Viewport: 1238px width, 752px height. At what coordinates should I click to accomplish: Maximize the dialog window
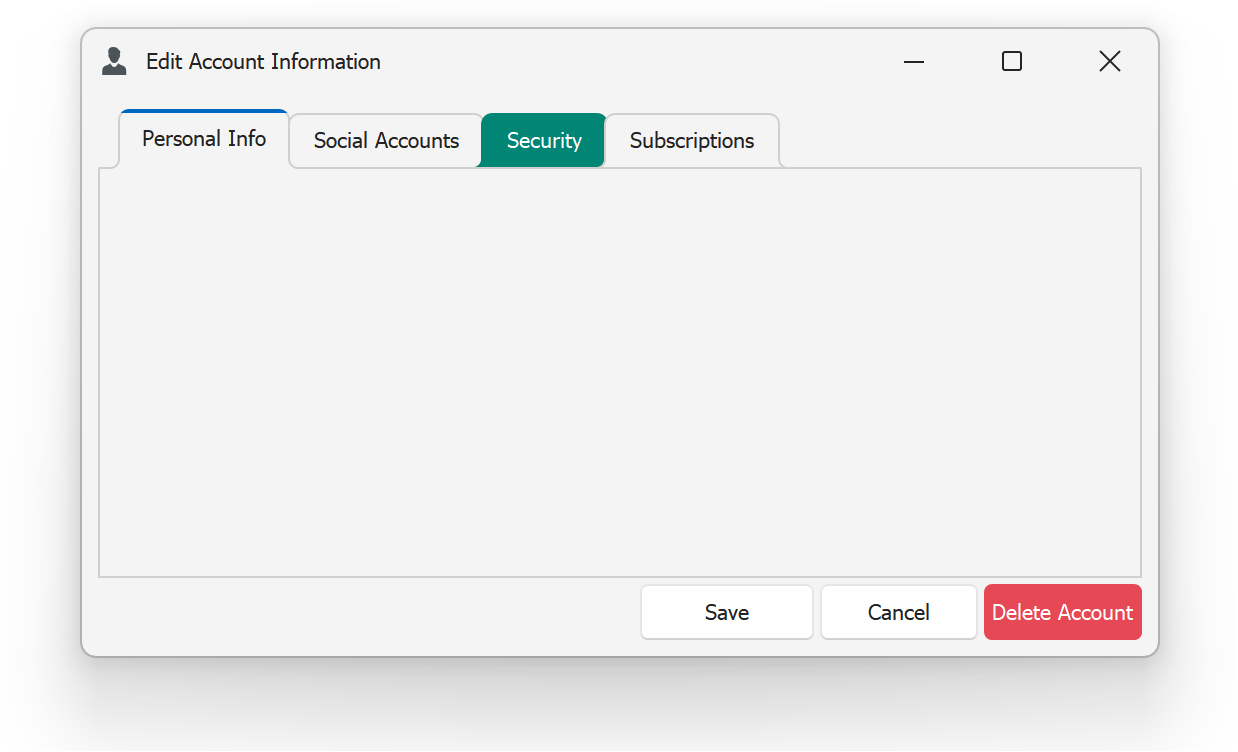point(1011,61)
